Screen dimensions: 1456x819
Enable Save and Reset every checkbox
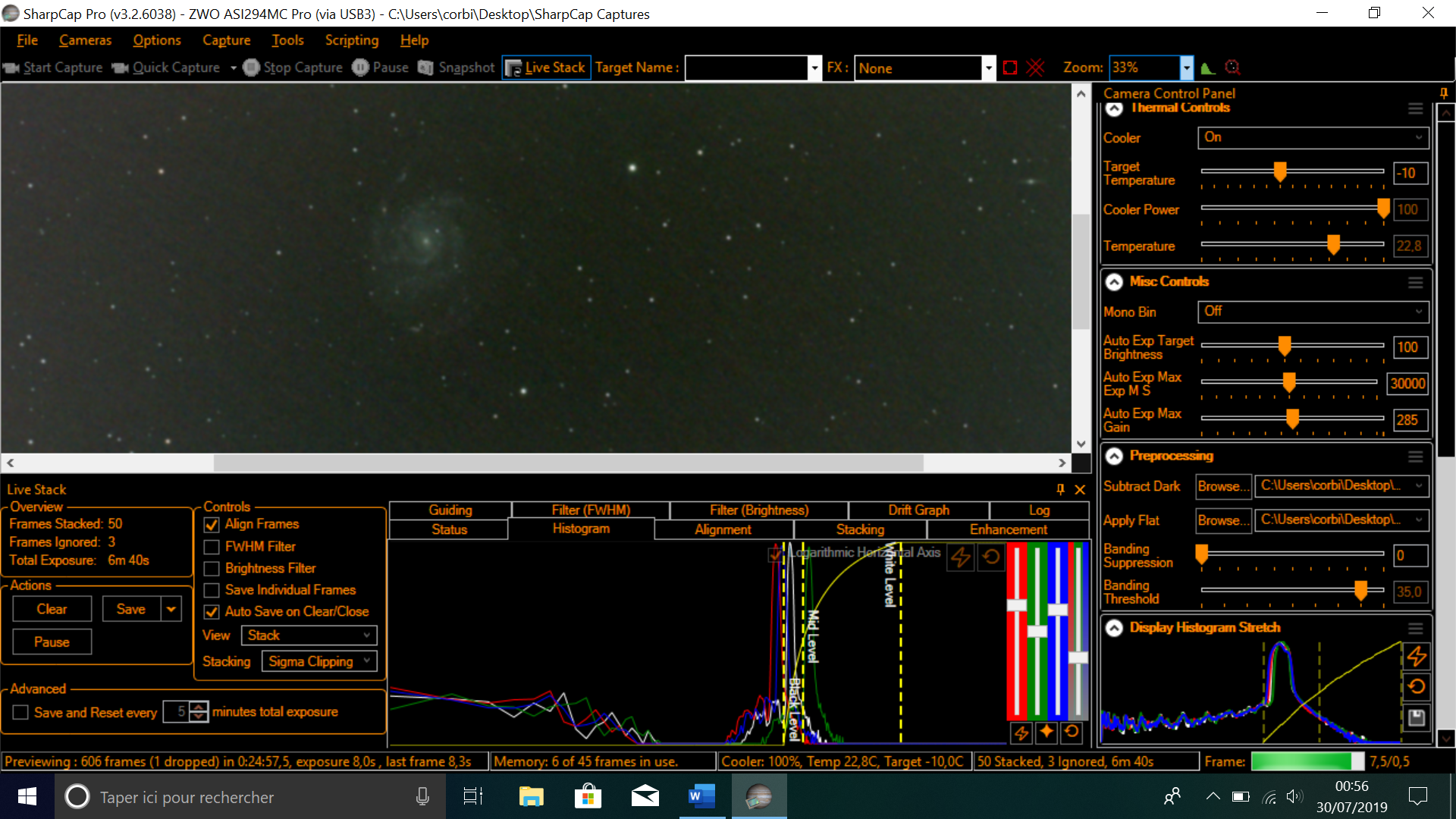tap(20, 712)
